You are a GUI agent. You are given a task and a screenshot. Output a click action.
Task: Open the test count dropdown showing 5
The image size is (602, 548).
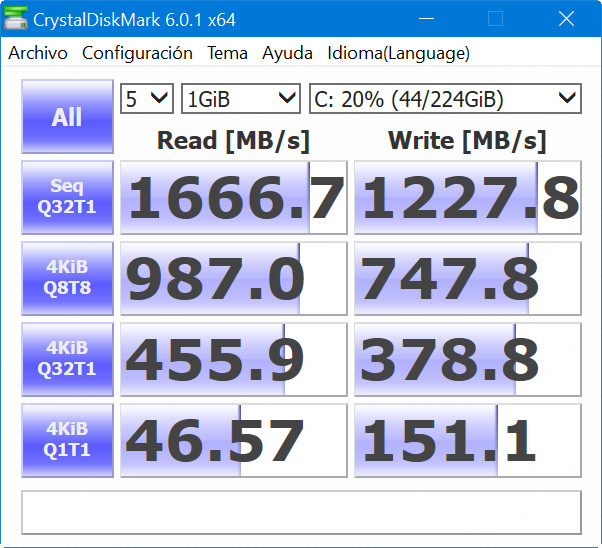coord(146,98)
